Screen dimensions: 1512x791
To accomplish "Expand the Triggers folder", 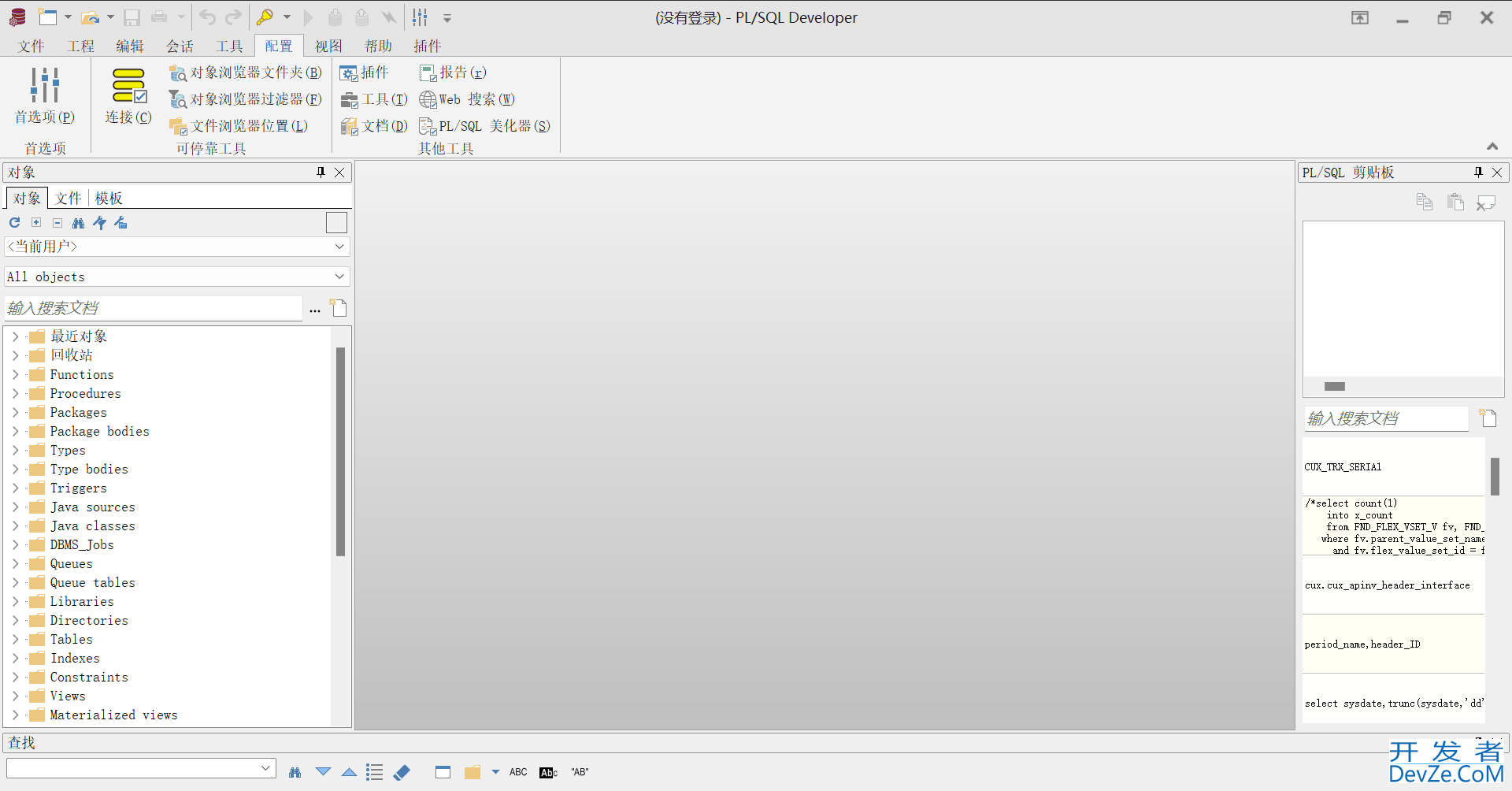I will pyautogui.click(x=15, y=488).
